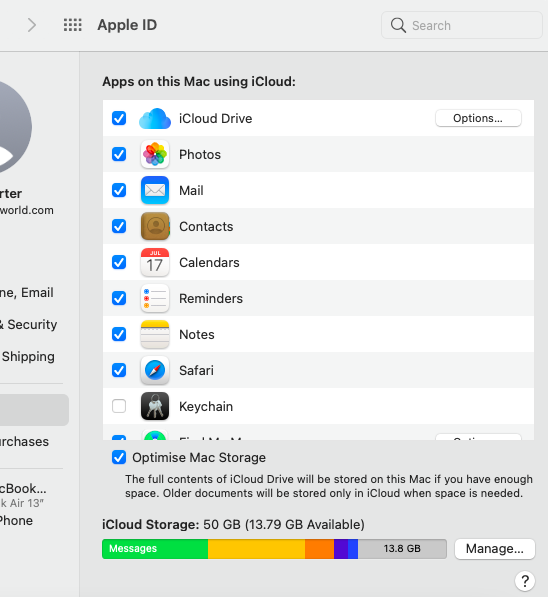
Task: Enable the Keychain checkbox
Action: point(119,406)
